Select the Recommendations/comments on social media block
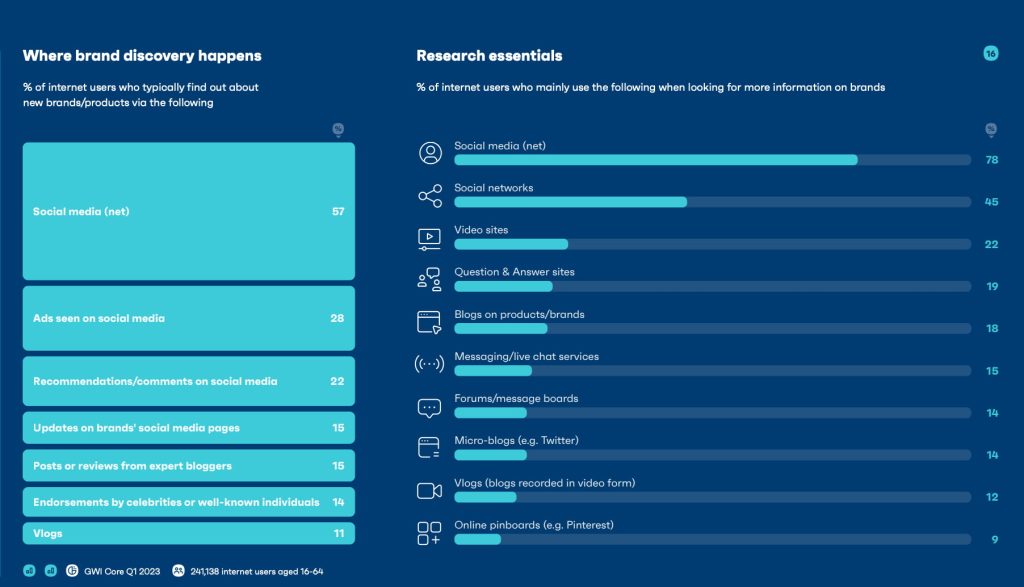Screen dimensions: 1024x587 tap(189, 381)
